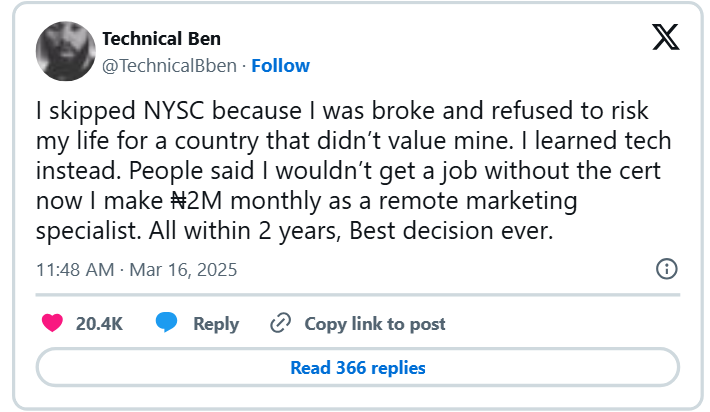Click the 20.4K likes count

tap(99, 324)
